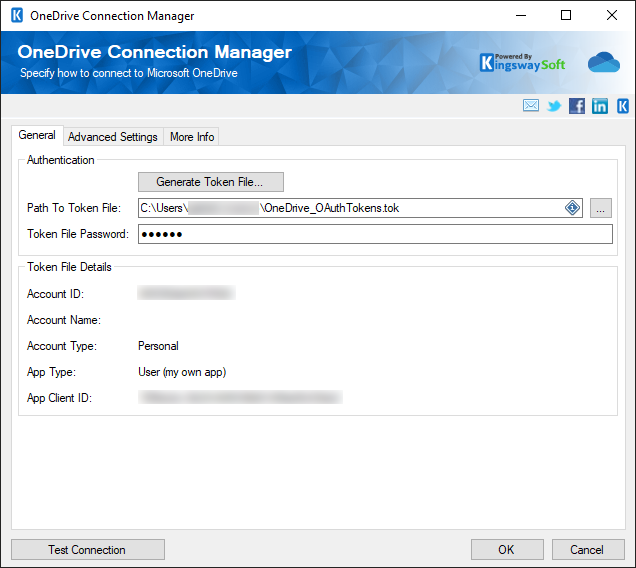Select the 'User (my own app)' value
636x568 pixels.
point(182,372)
